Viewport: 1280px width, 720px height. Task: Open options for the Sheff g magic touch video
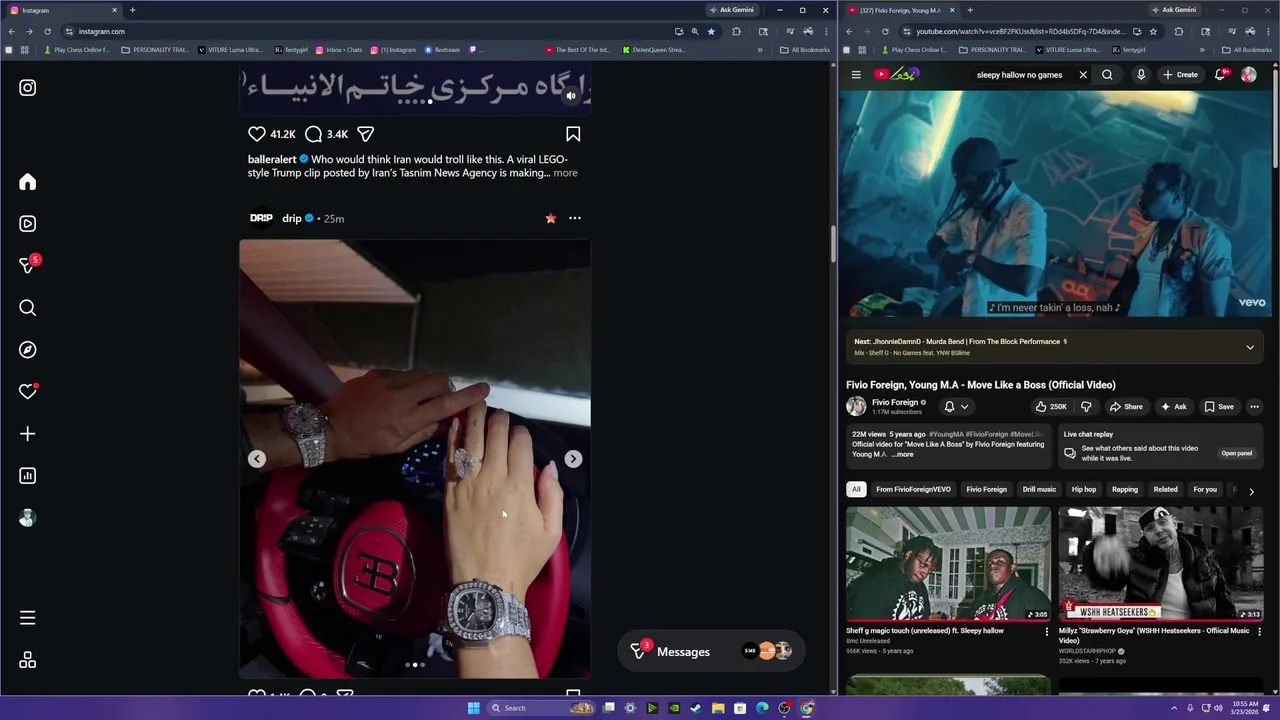pos(1047,632)
